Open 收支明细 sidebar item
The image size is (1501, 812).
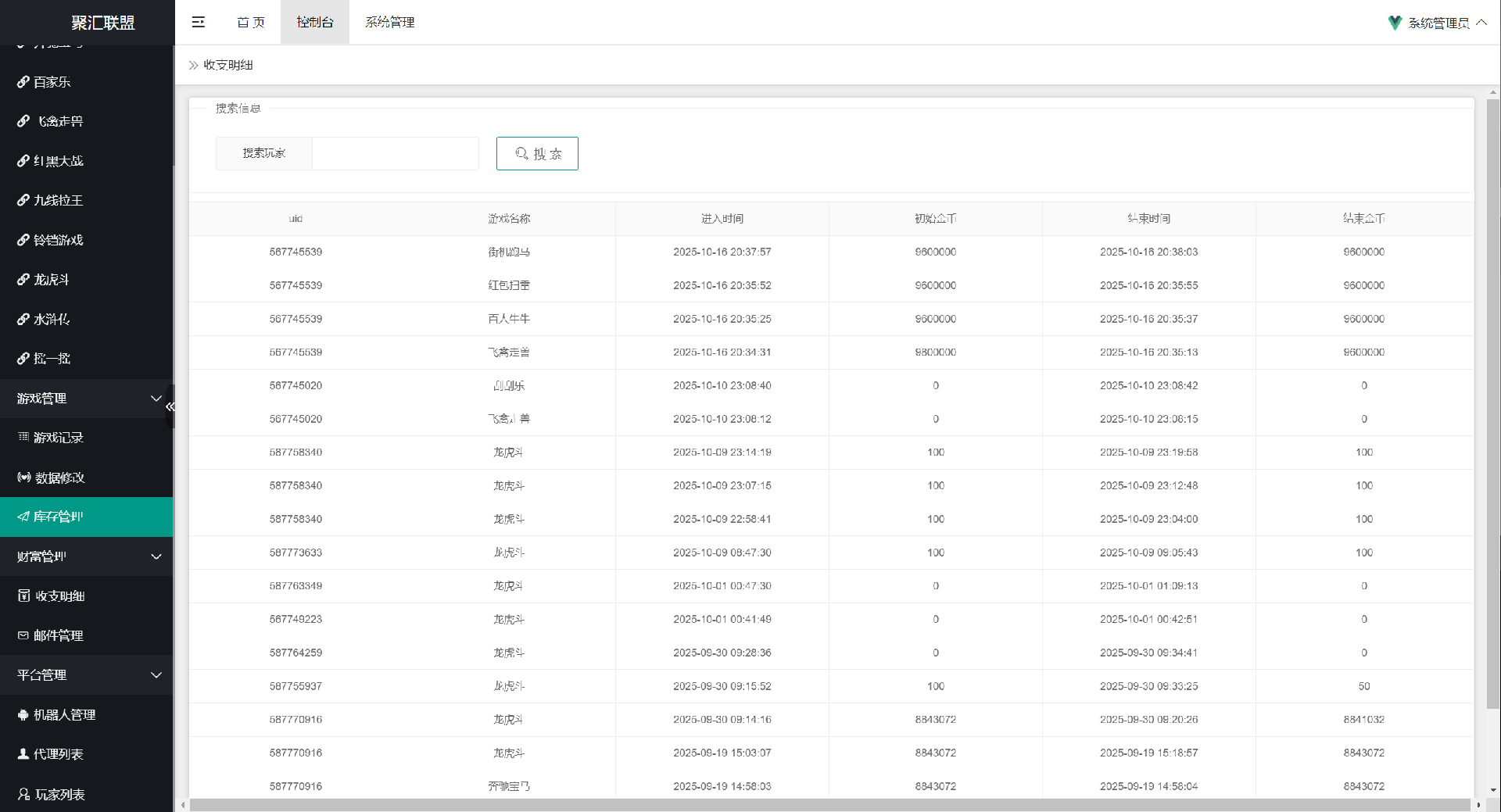coord(59,596)
